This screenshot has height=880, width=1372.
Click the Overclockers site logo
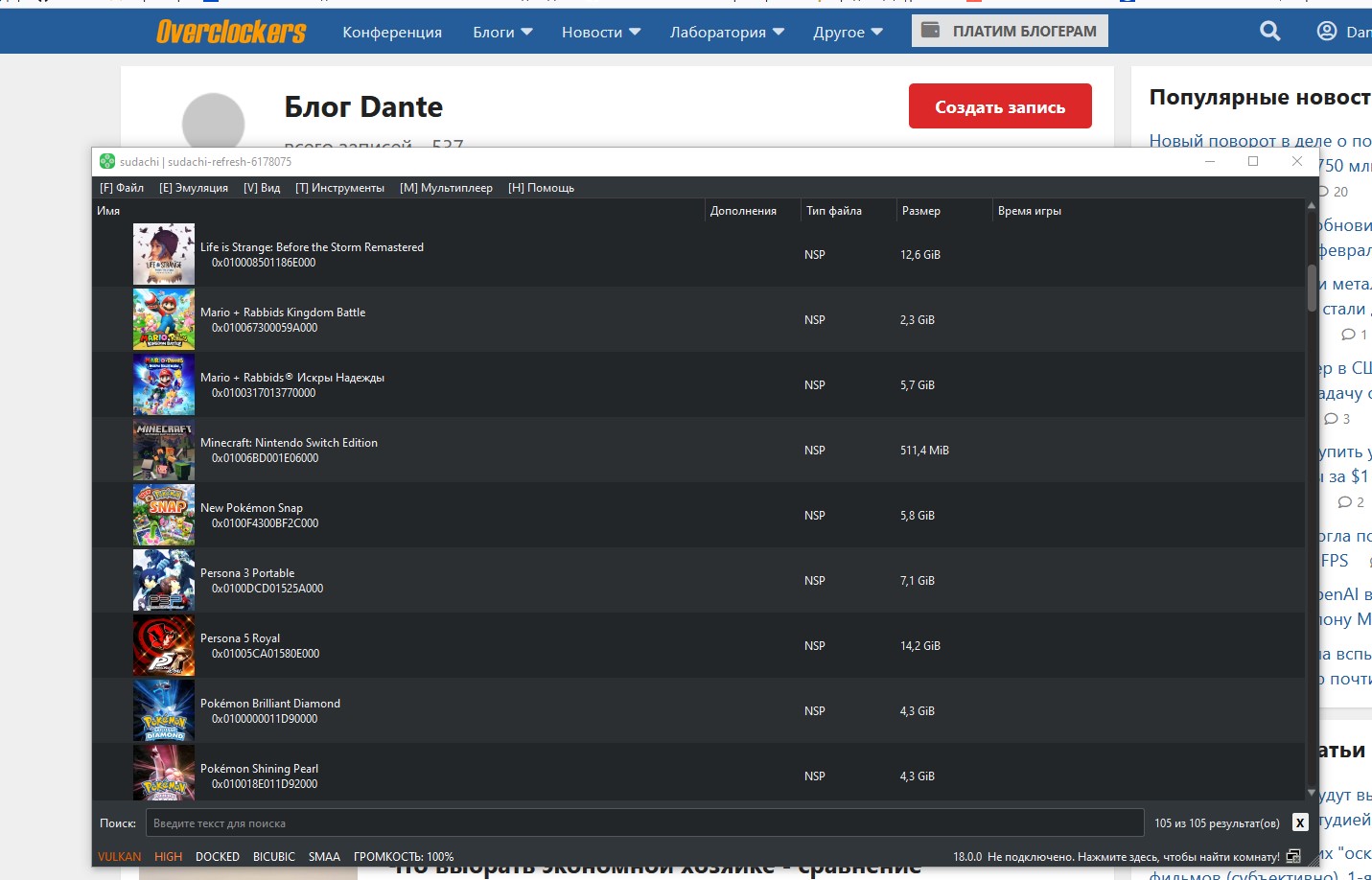tap(231, 32)
